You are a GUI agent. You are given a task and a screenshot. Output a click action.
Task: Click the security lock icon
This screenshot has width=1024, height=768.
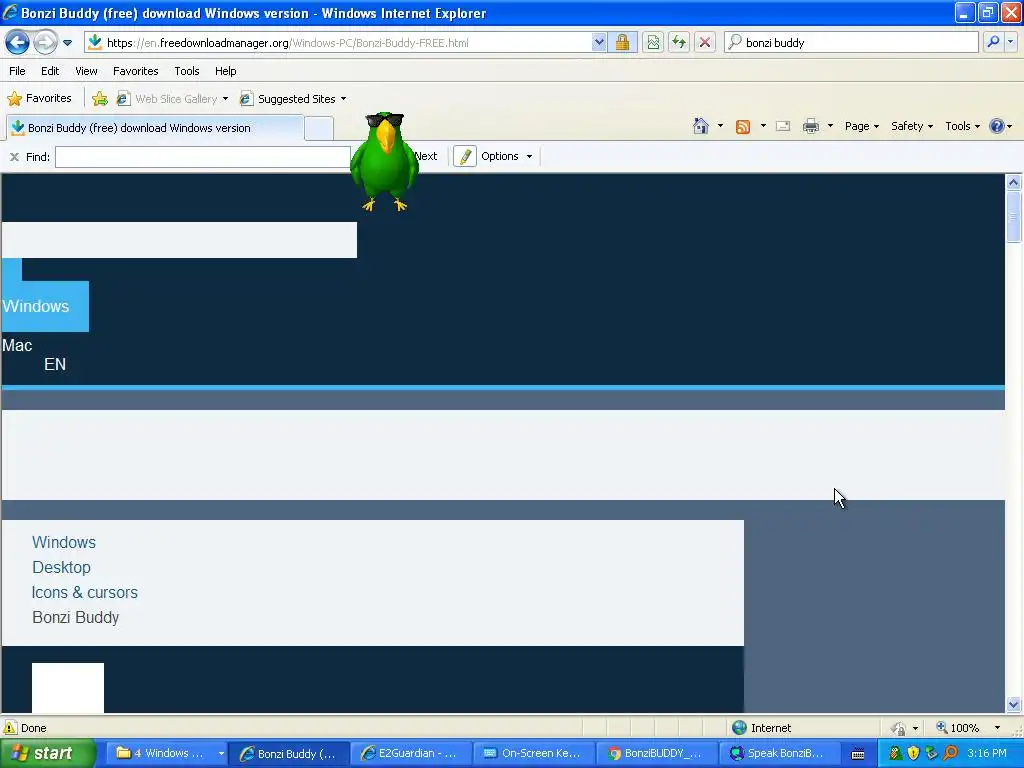tap(622, 43)
